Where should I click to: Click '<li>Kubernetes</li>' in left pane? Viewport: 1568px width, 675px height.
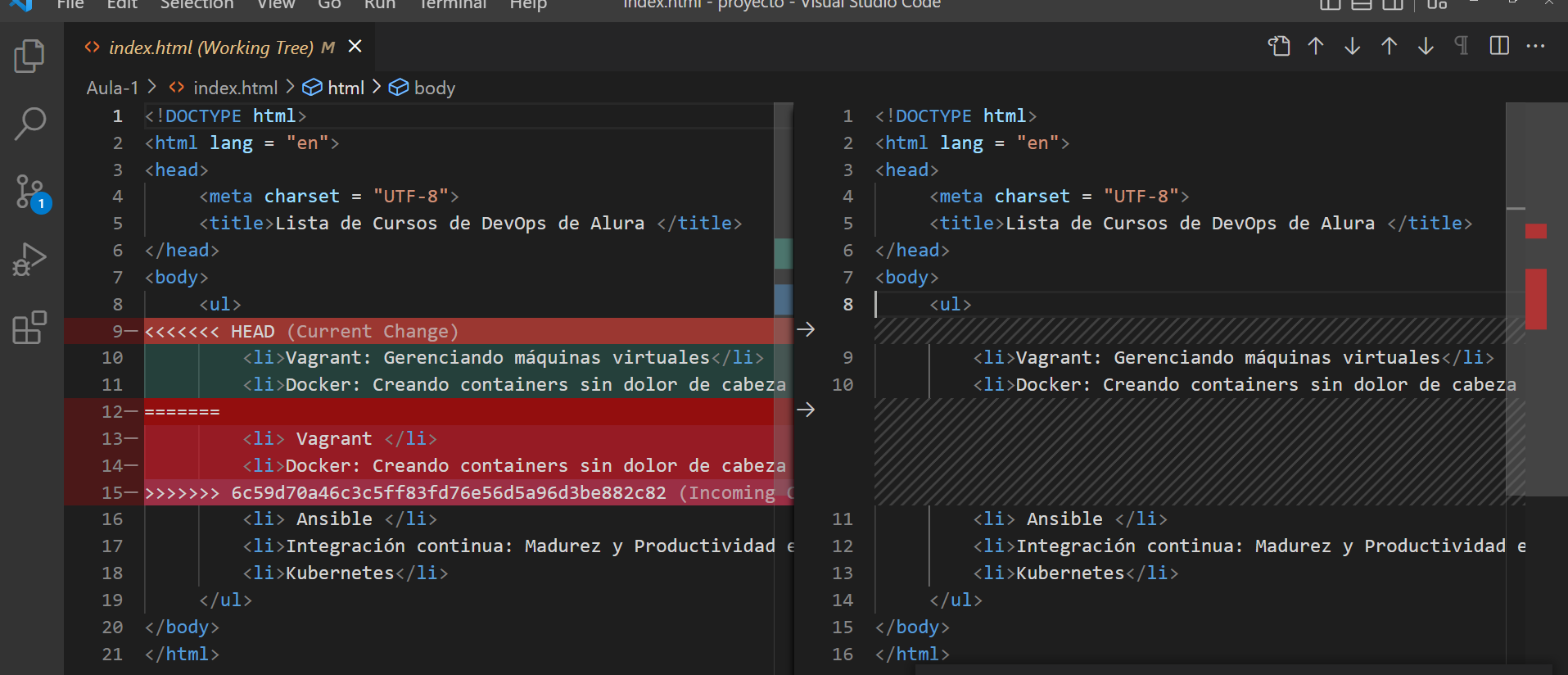pyautogui.click(x=346, y=573)
